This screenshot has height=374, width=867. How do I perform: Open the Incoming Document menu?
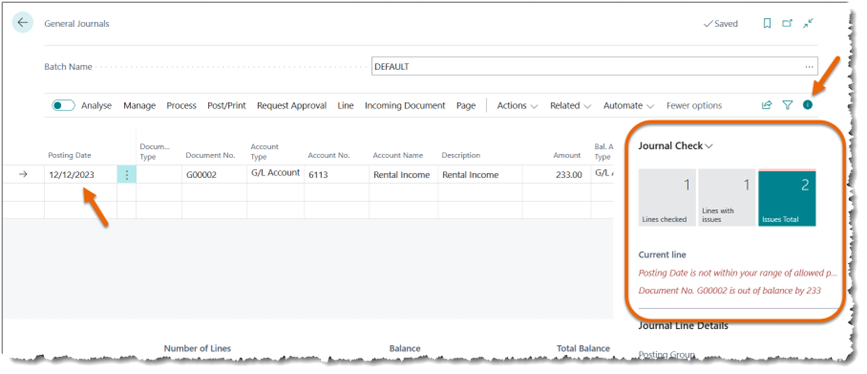click(405, 105)
